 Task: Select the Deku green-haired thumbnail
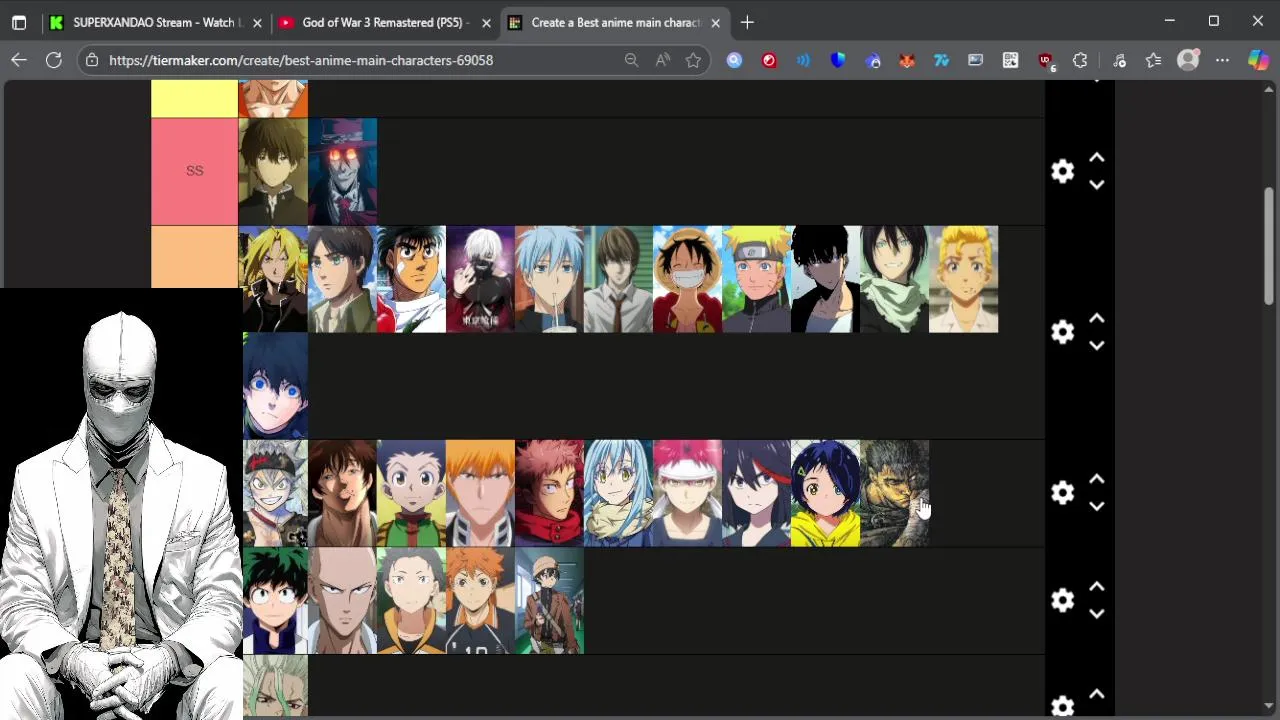pyautogui.click(x=275, y=601)
